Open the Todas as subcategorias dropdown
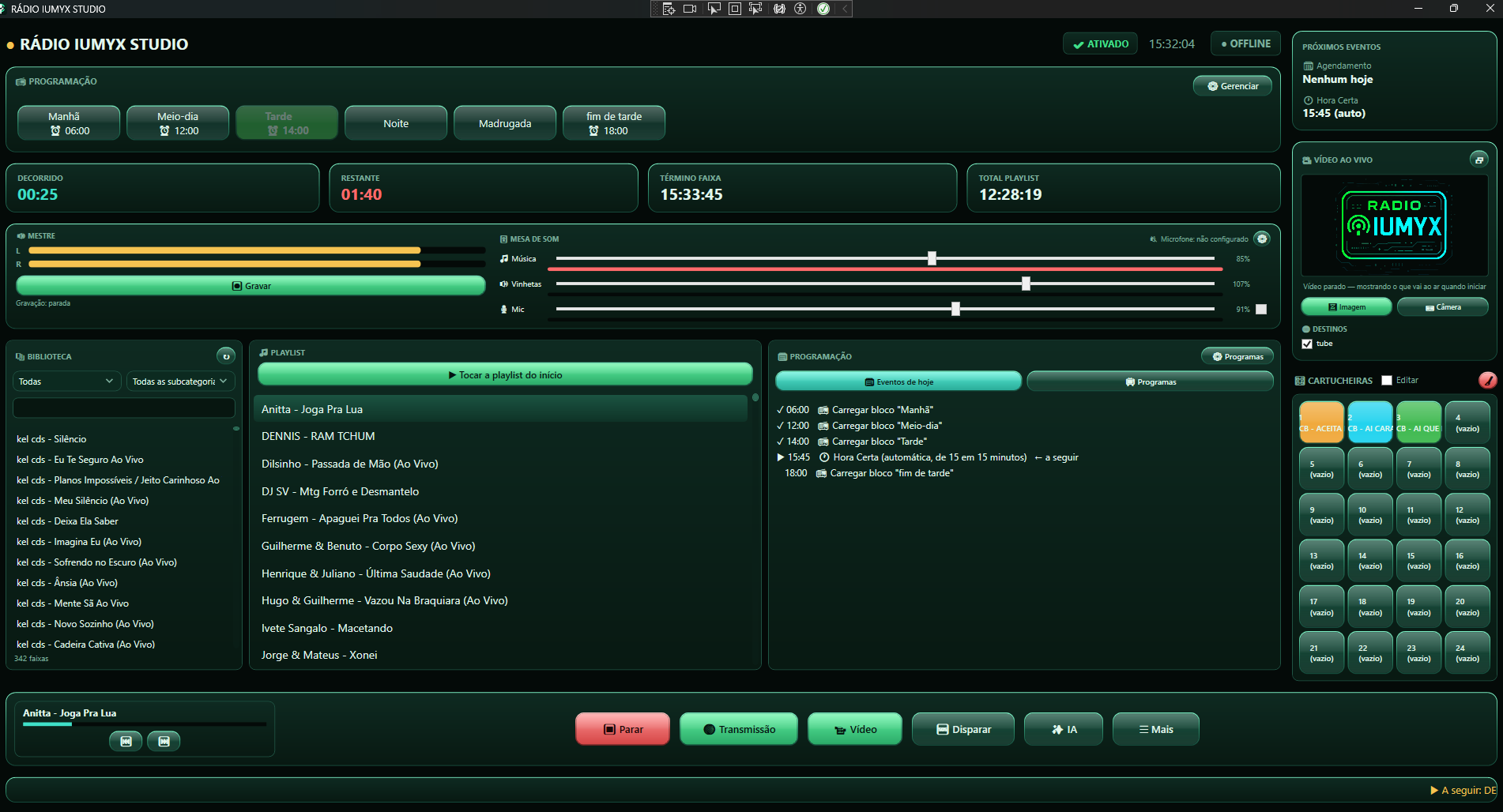The height and width of the screenshot is (812, 1503). [x=180, y=381]
